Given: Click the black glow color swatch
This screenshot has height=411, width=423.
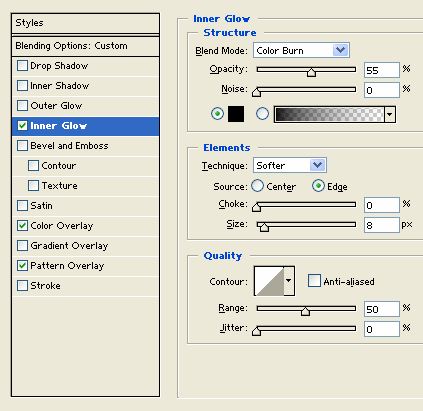Looking at the screenshot, I should click(236, 114).
